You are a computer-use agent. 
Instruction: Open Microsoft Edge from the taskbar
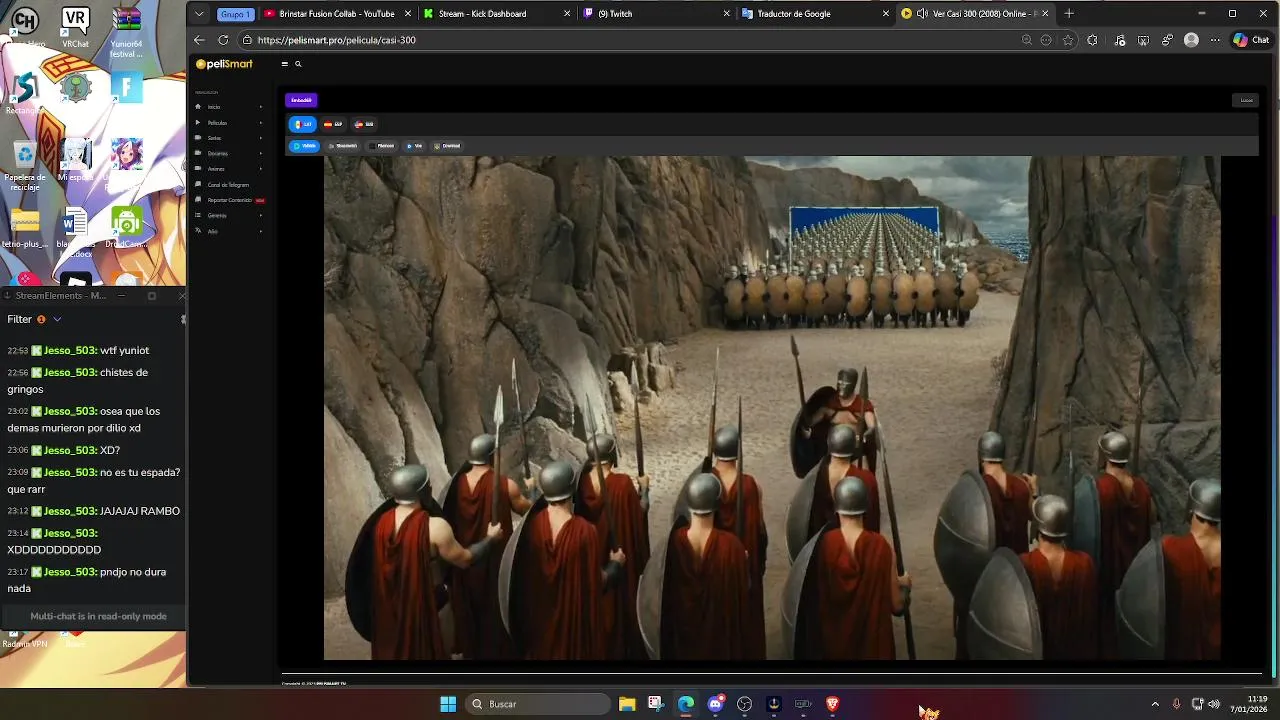[x=686, y=704]
